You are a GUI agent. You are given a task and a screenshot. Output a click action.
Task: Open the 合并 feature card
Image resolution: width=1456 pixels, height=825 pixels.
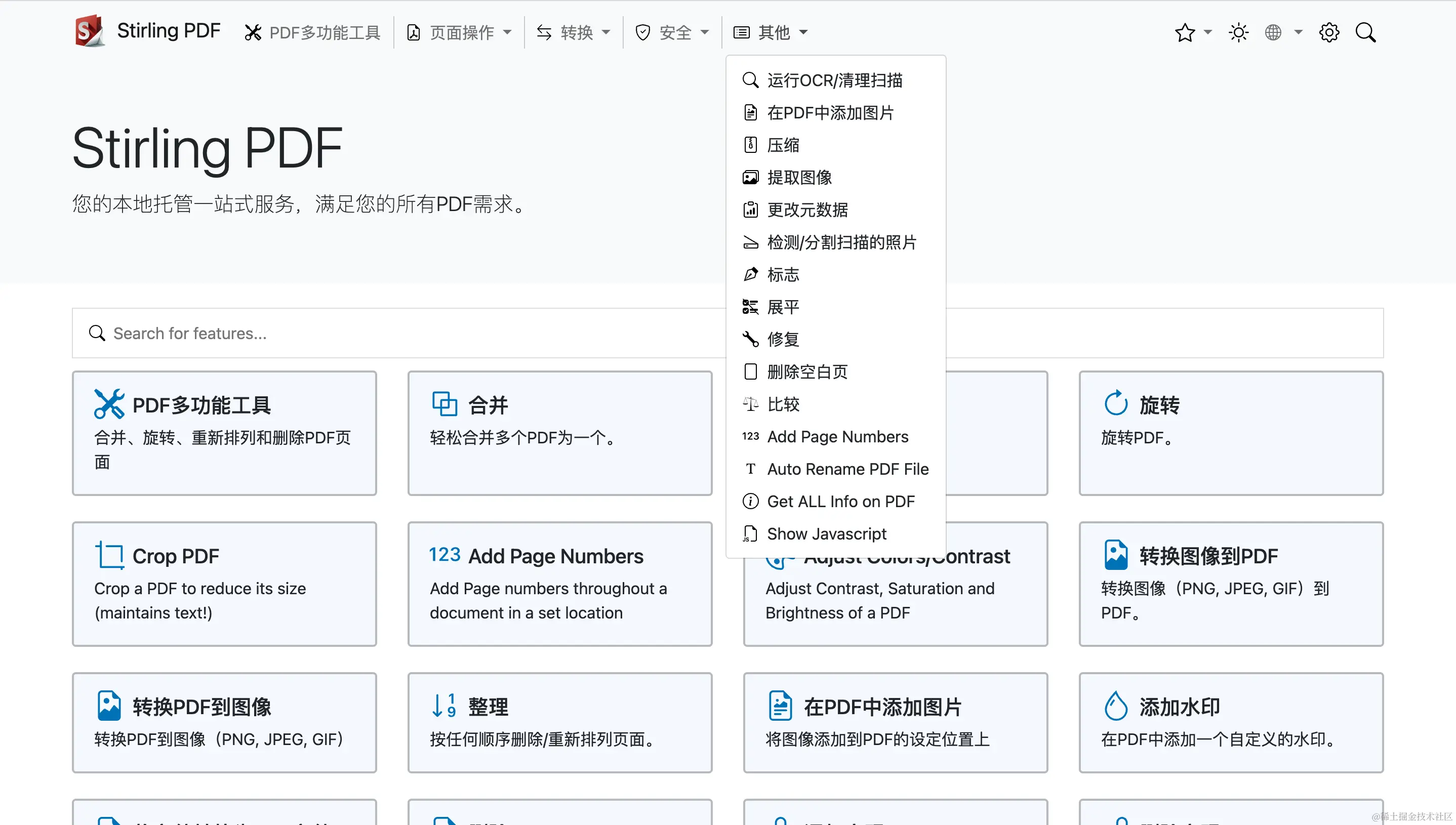click(x=559, y=433)
